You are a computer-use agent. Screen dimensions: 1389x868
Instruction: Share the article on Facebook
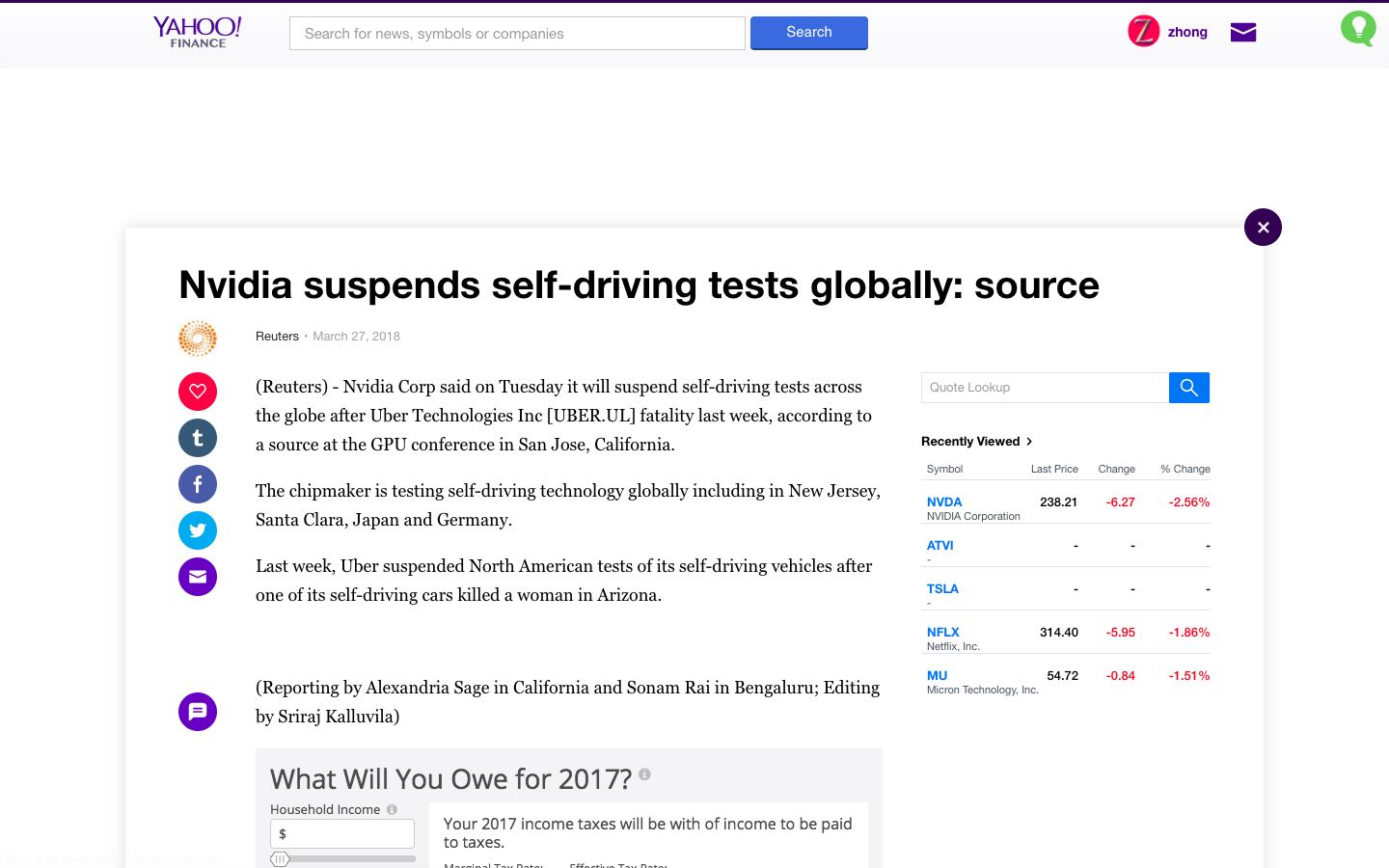pos(198,484)
